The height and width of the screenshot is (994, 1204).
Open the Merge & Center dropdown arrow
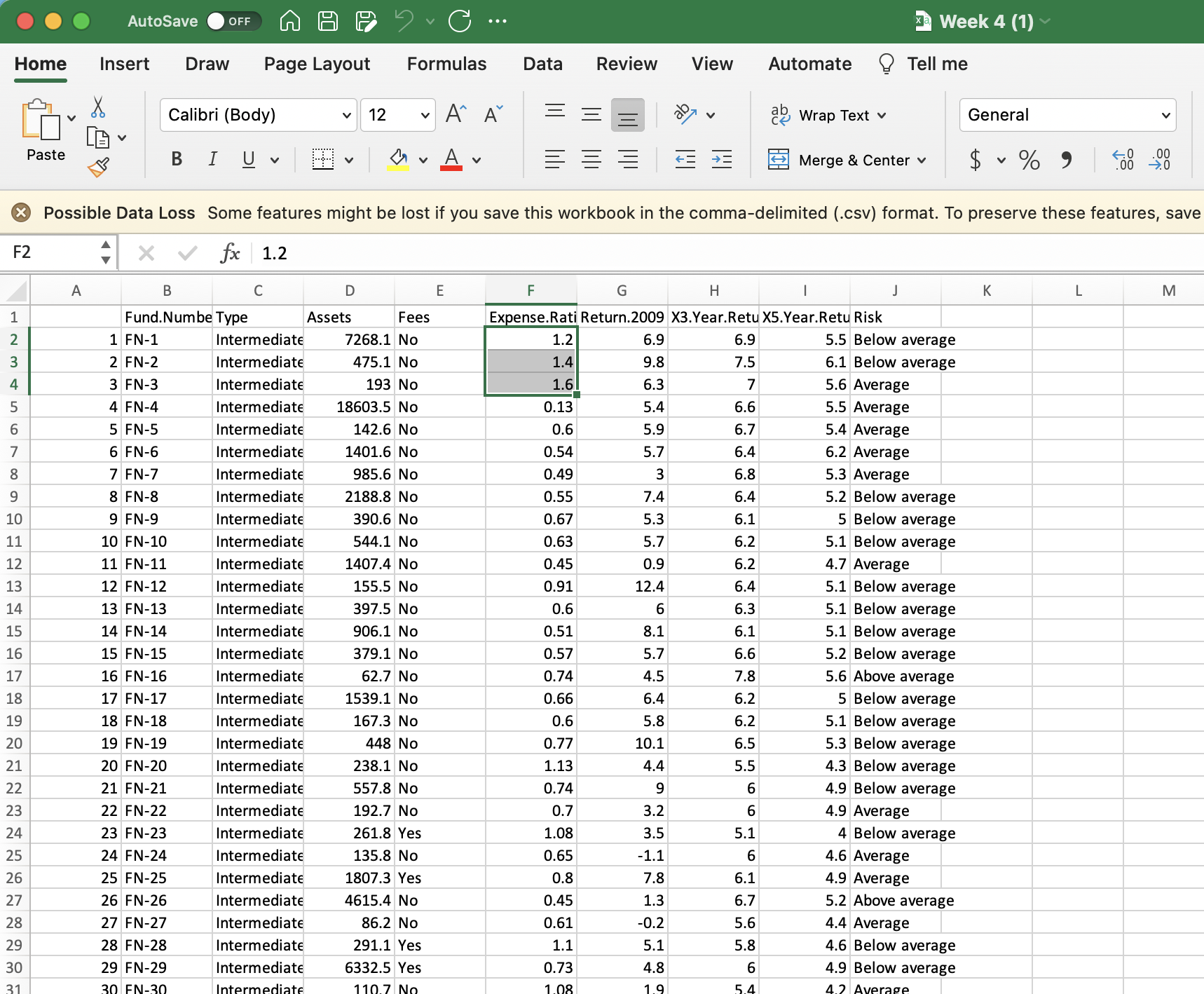922,161
